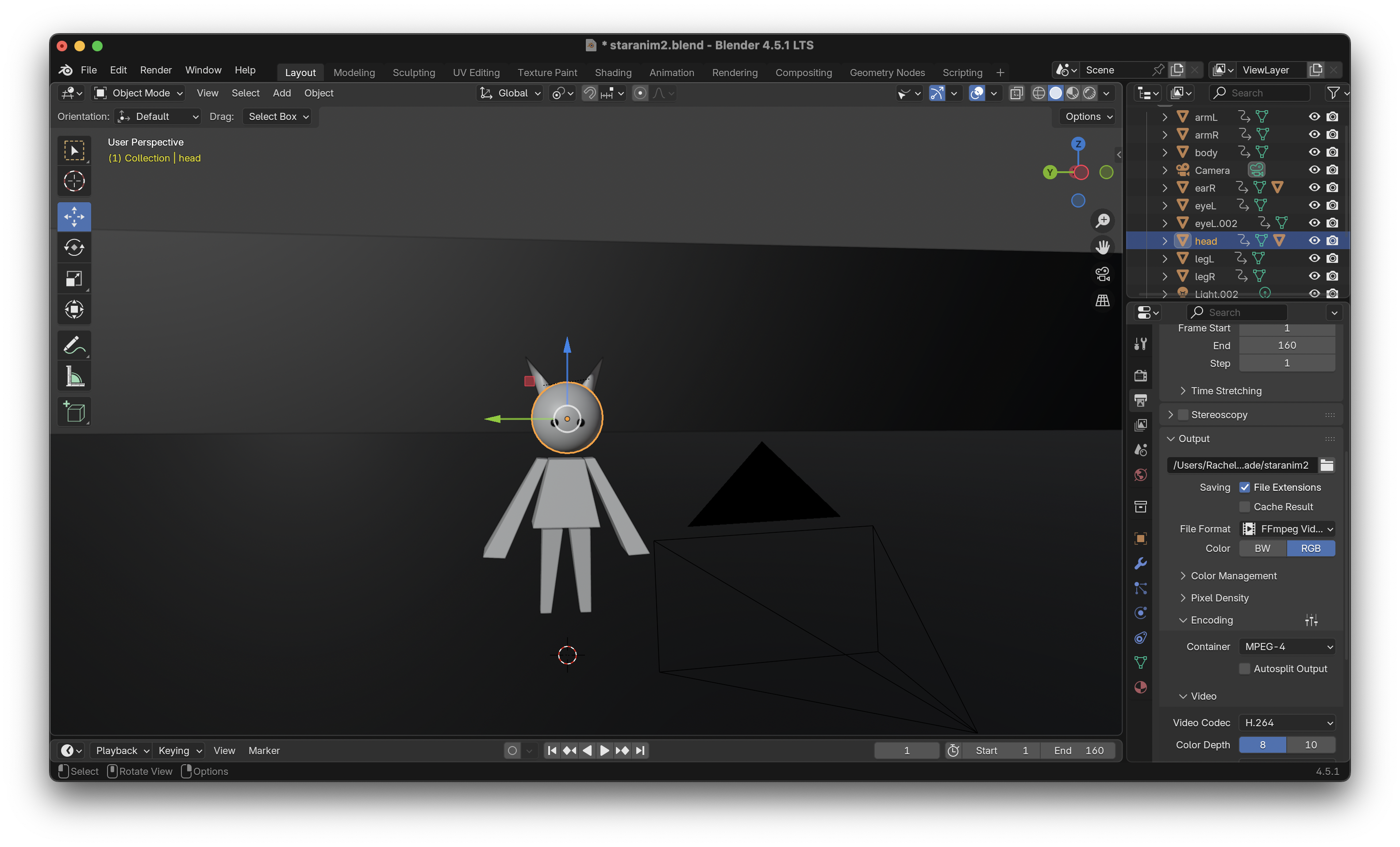
Task: Select the Scale tool in toolbar
Action: [74, 279]
